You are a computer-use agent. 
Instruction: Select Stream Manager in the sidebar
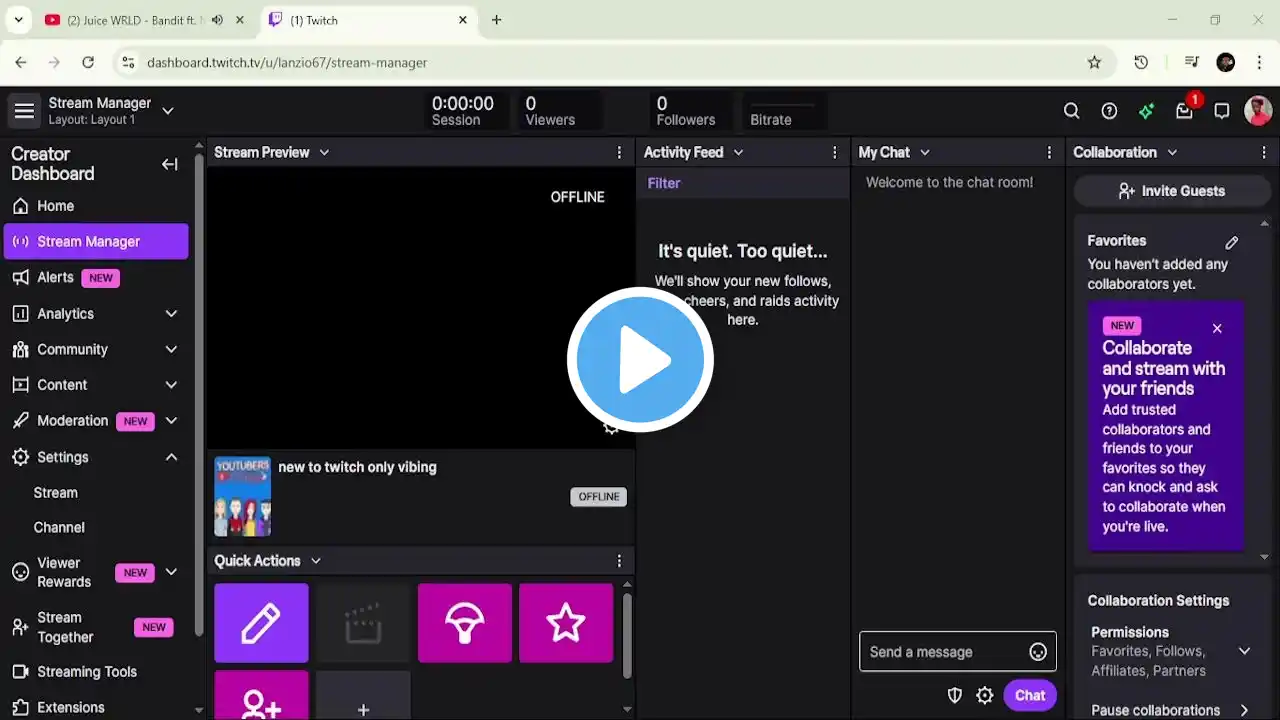[x=96, y=242]
